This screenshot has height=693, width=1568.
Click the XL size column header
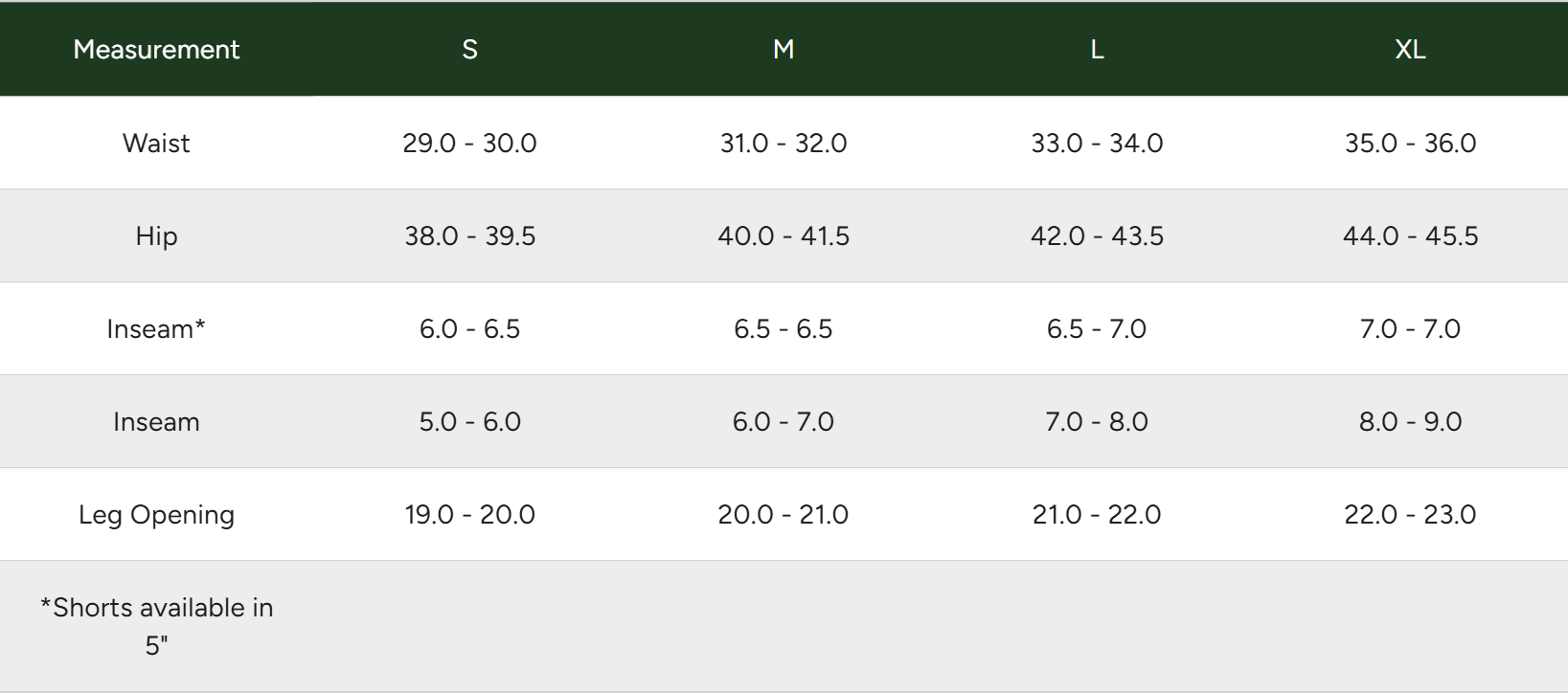(x=1410, y=50)
